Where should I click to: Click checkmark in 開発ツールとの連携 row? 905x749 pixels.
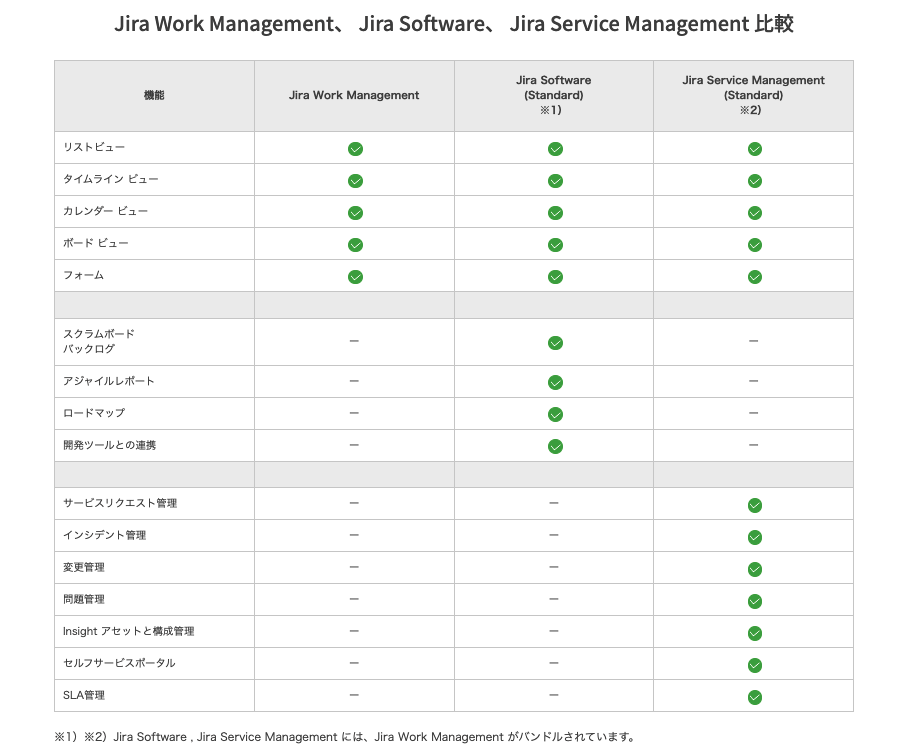coord(555,446)
